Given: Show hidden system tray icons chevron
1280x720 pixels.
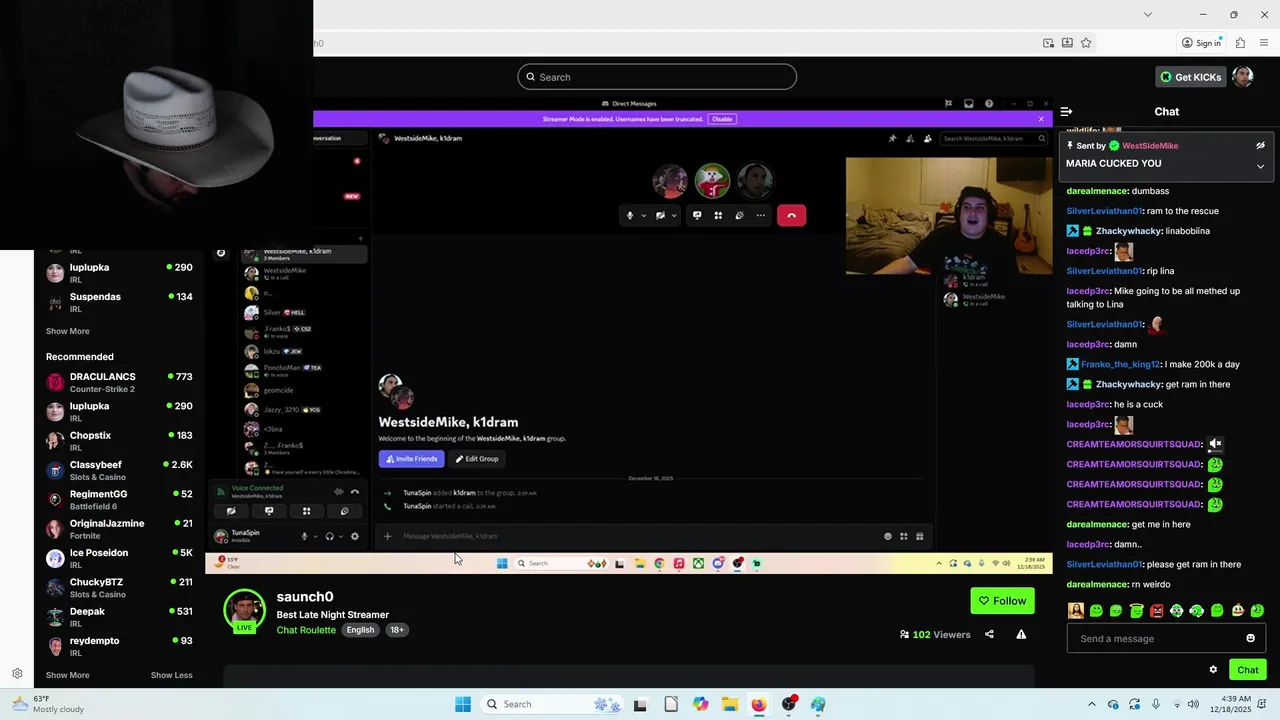Looking at the screenshot, I should pyautogui.click(x=1091, y=704).
